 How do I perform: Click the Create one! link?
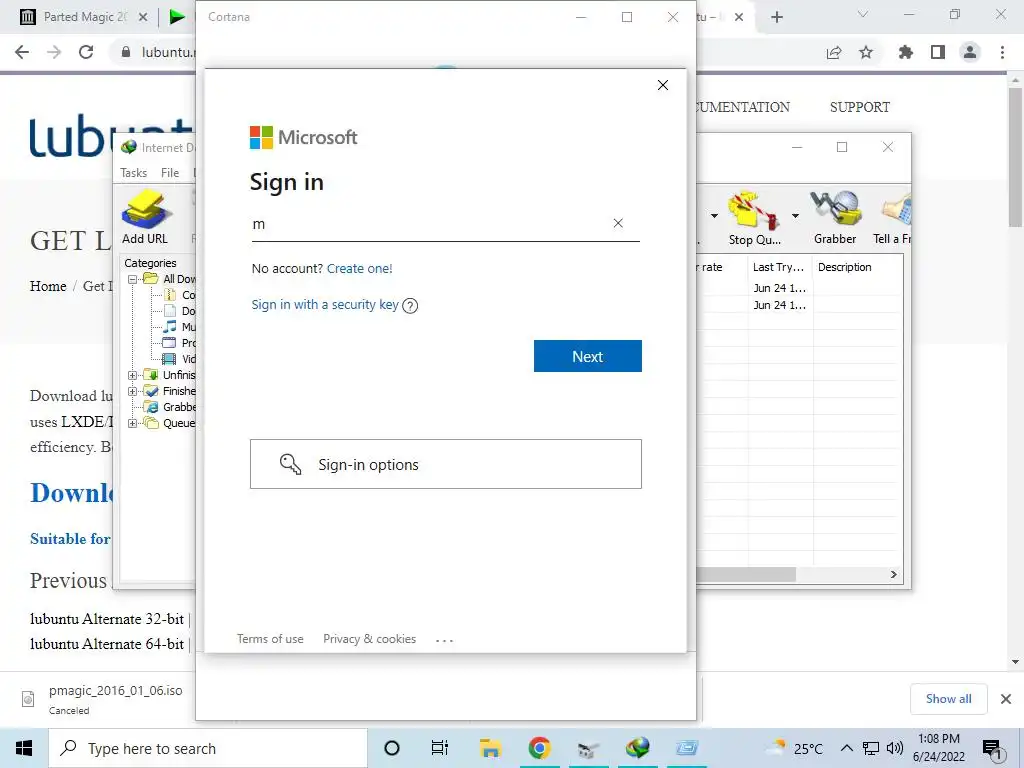[359, 268]
